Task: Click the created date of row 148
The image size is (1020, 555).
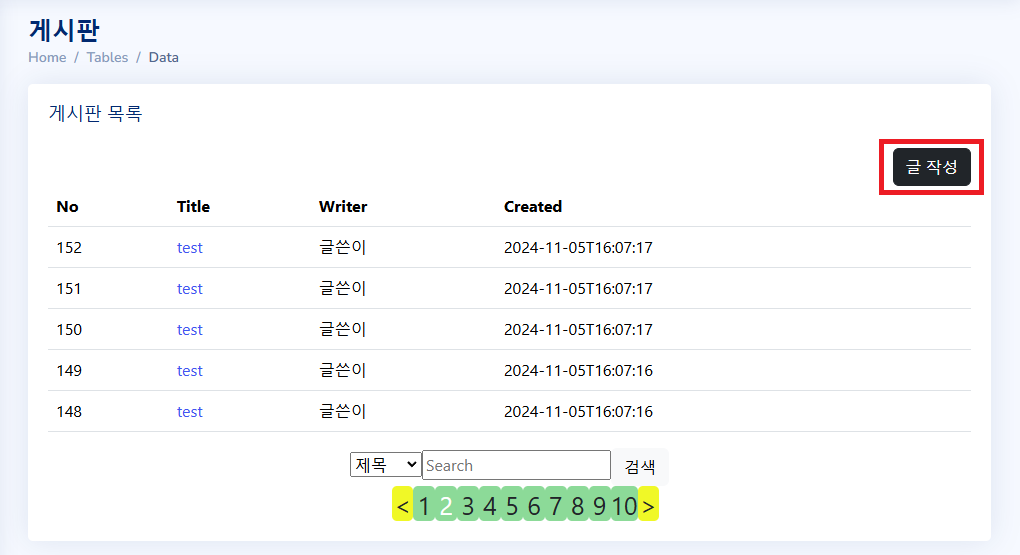Action: pos(578,412)
